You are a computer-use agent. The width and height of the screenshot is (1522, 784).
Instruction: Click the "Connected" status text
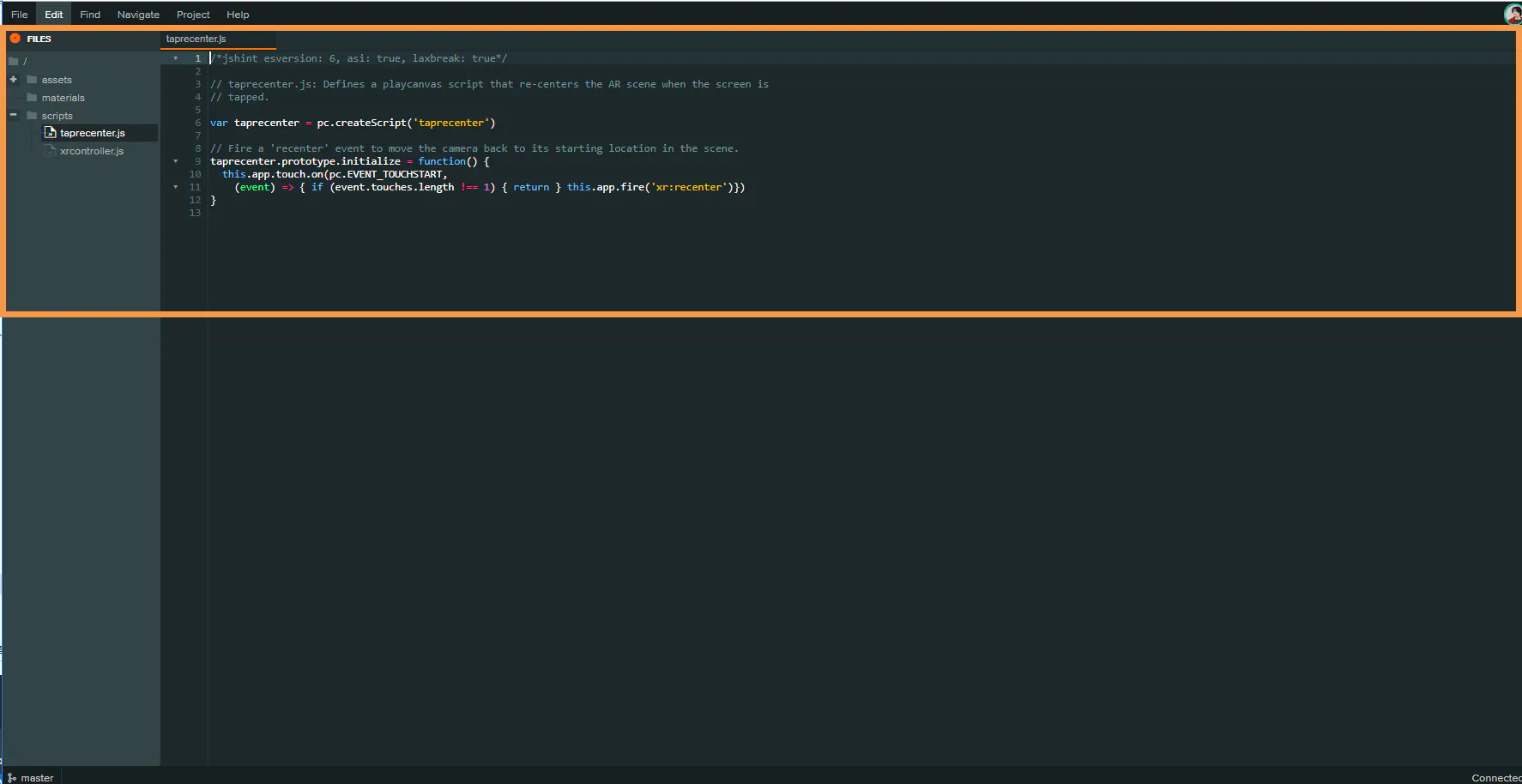(x=1496, y=778)
